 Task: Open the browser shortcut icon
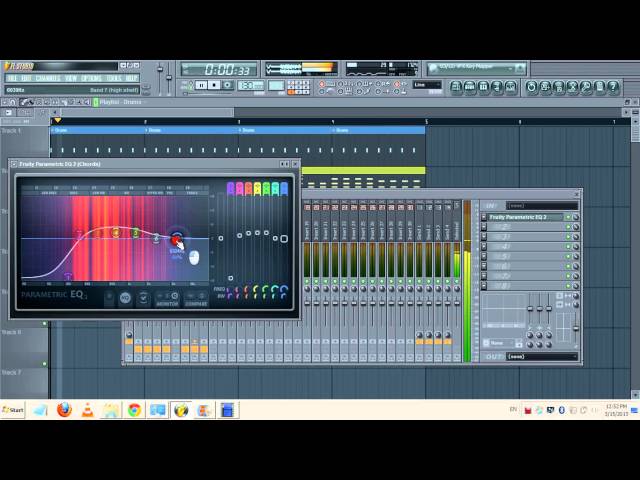pyautogui.click(x=497, y=87)
